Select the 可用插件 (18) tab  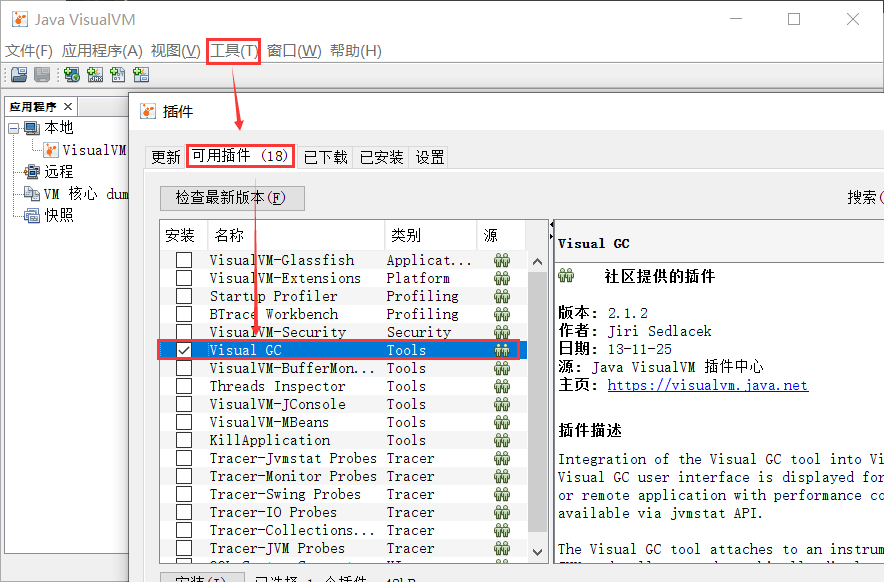(x=240, y=156)
